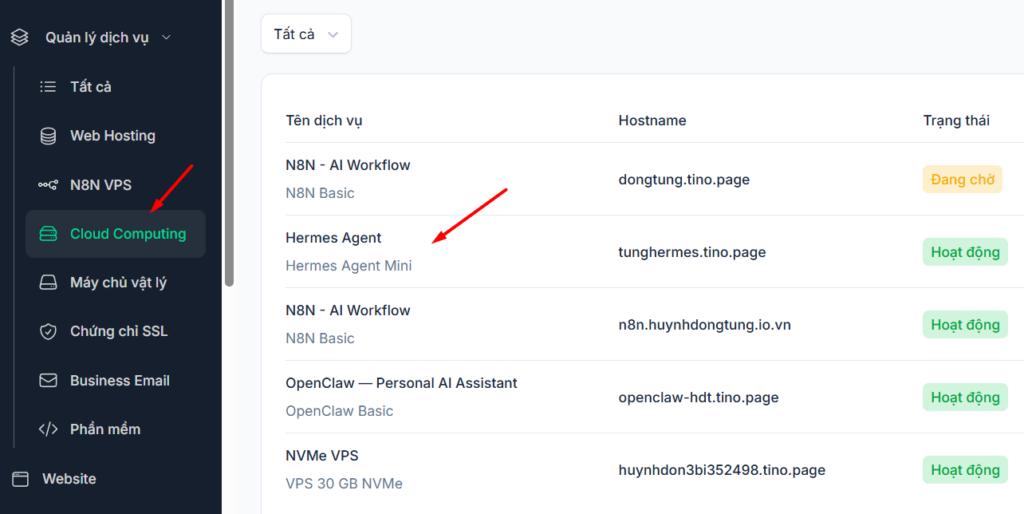Click the drive icon for Máy chủ vật lý

48,283
